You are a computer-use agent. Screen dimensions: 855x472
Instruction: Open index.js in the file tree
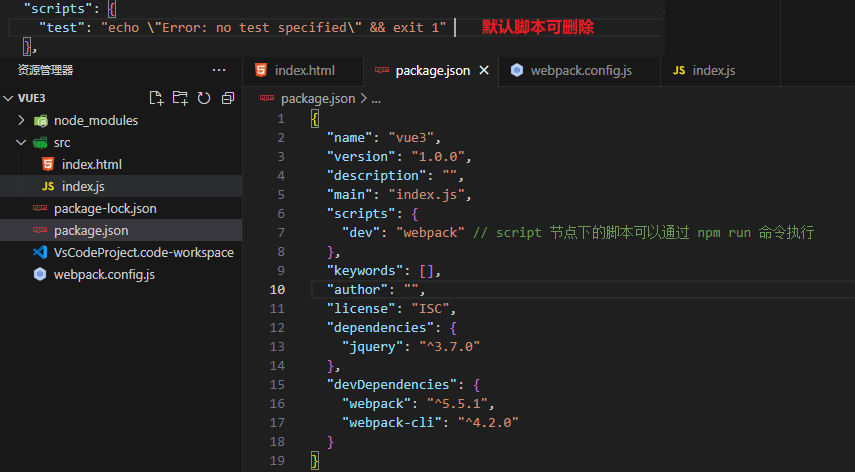pos(121,186)
